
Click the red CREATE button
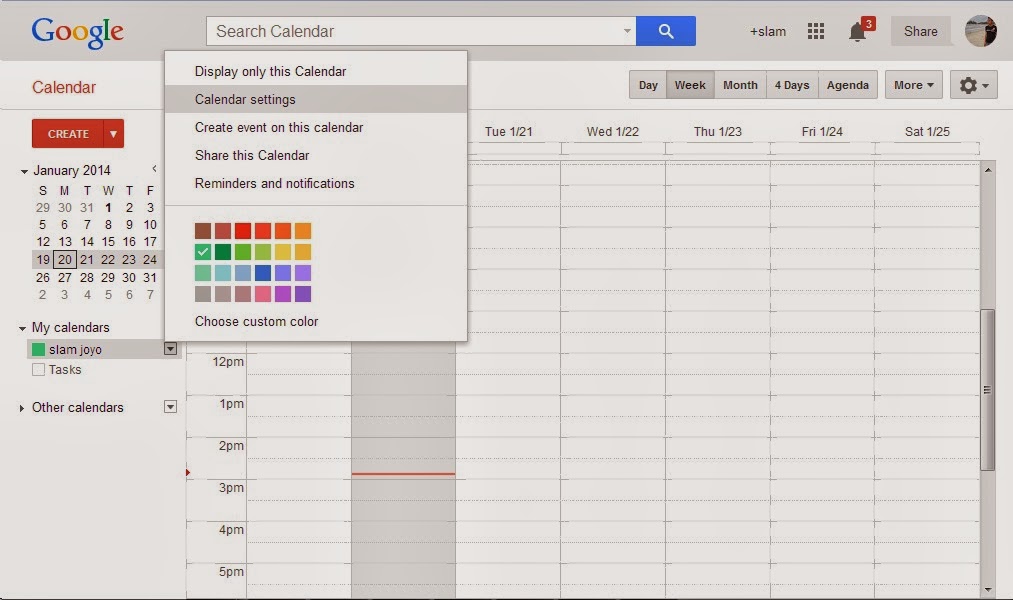pyautogui.click(x=68, y=134)
